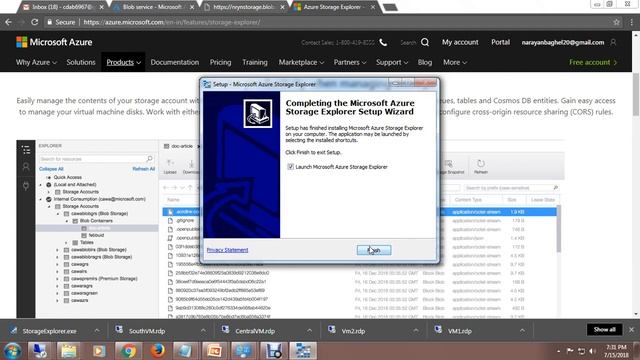Open the Privacy Statement link
The image size is (640, 360).
pyautogui.click(x=227, y=250)
